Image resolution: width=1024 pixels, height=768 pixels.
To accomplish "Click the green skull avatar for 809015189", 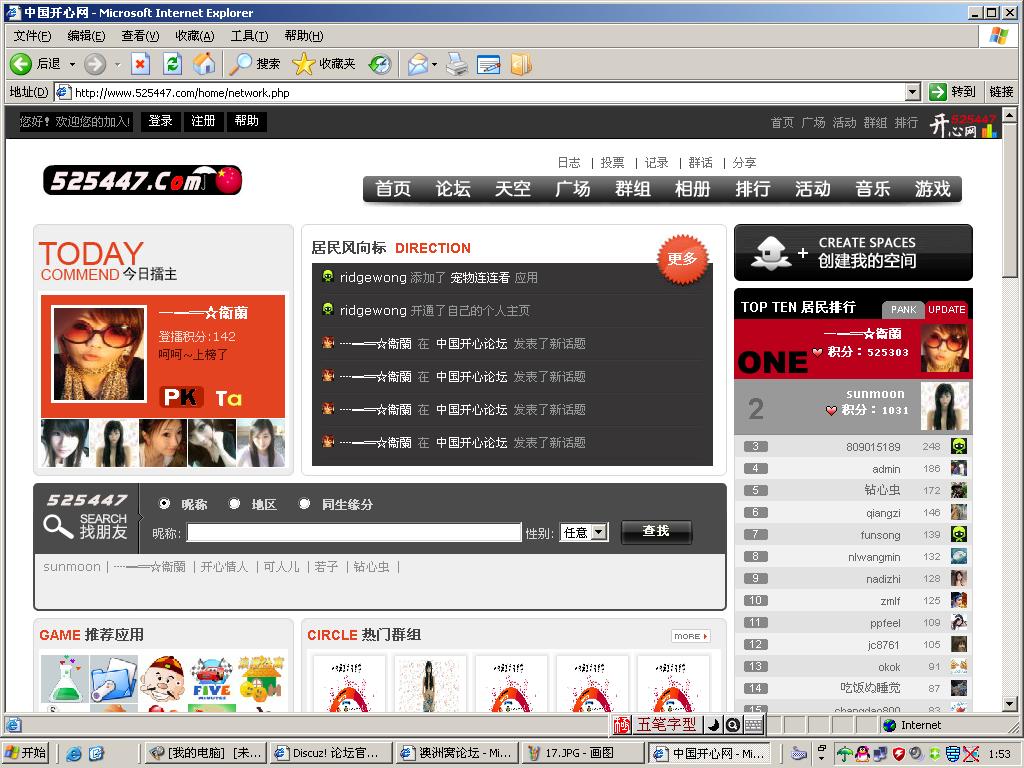I will [x=958, y=446].
